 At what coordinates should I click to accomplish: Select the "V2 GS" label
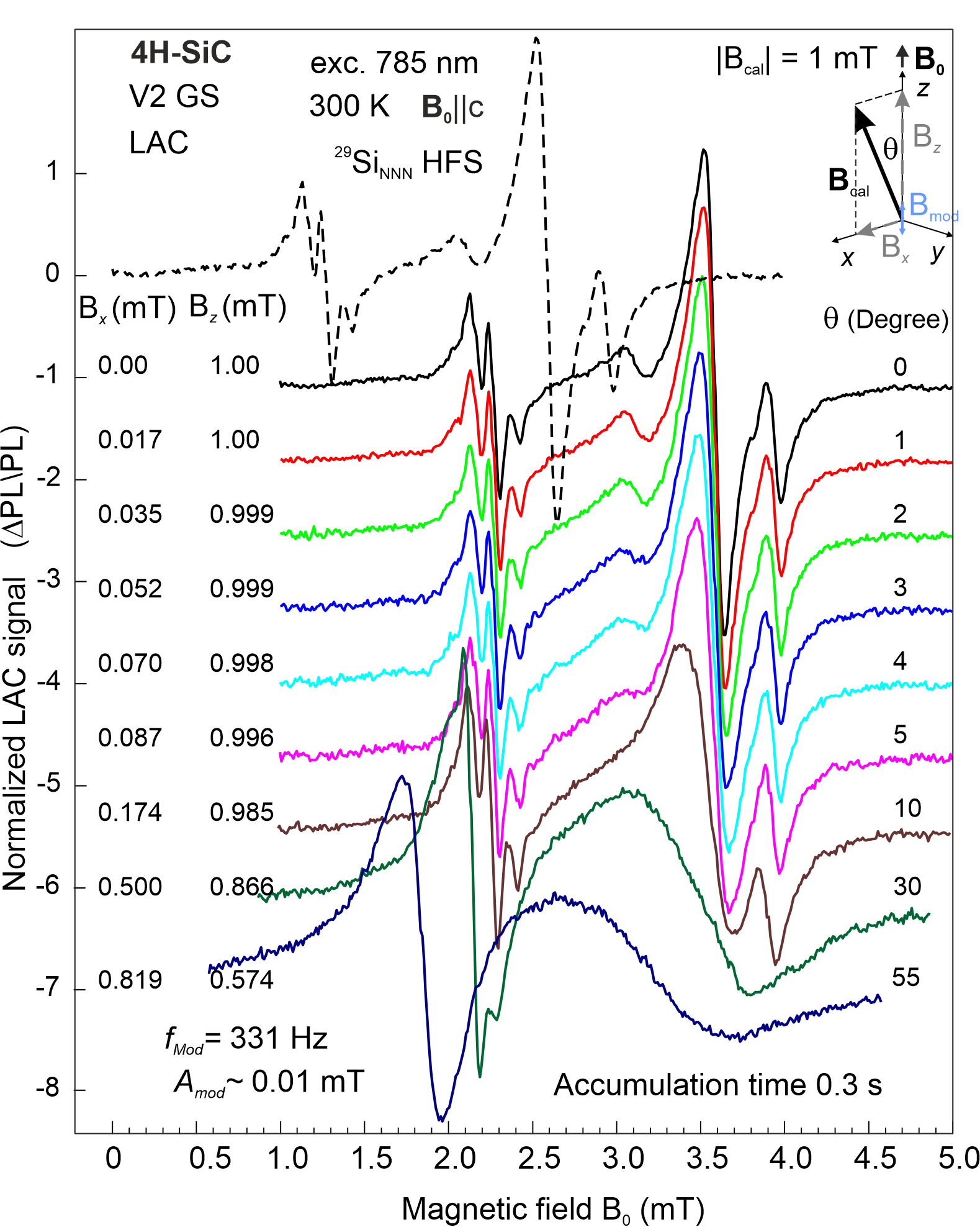tap(174, 97)
